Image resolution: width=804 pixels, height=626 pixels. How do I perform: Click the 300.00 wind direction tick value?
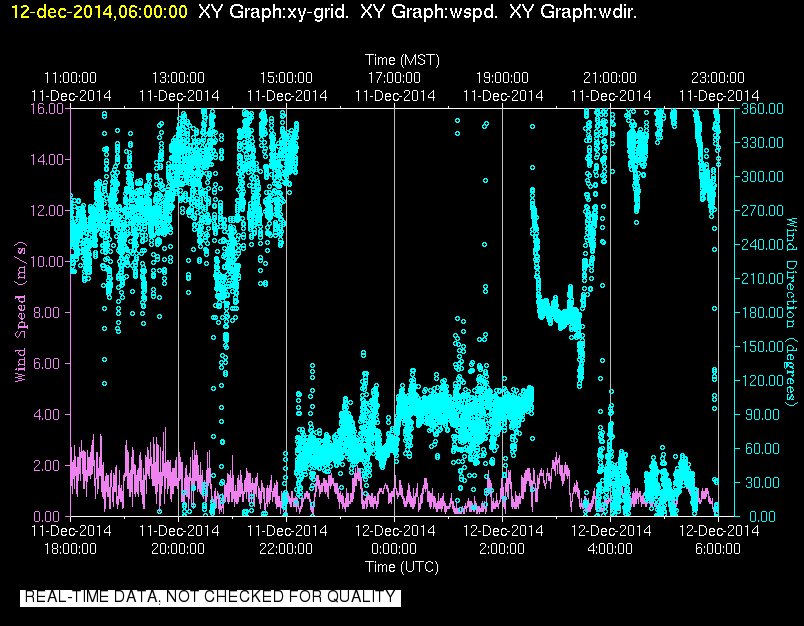point(762,177)
